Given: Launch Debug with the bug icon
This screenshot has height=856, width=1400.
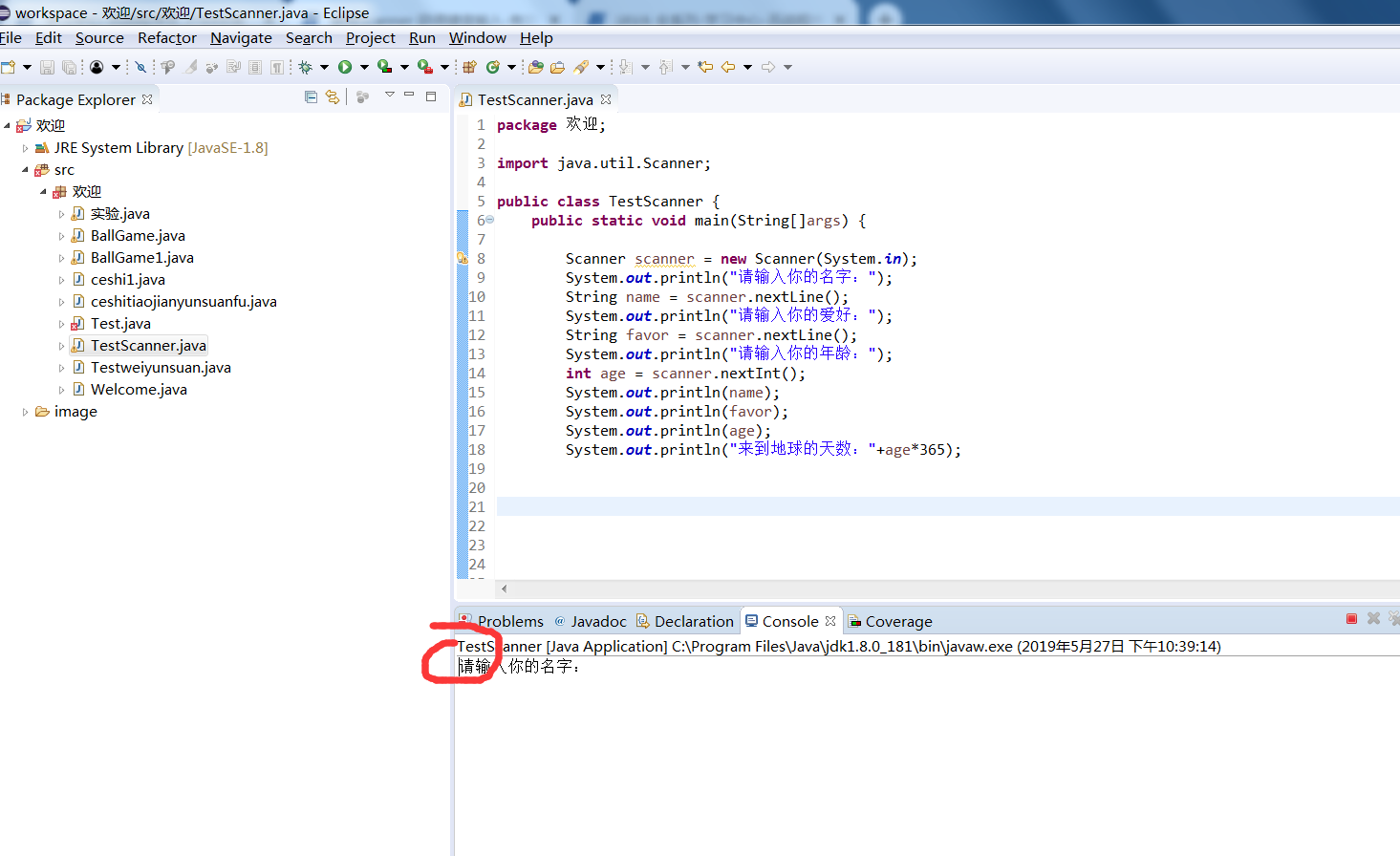Looking at the screenshot, I should pos(306,67).
